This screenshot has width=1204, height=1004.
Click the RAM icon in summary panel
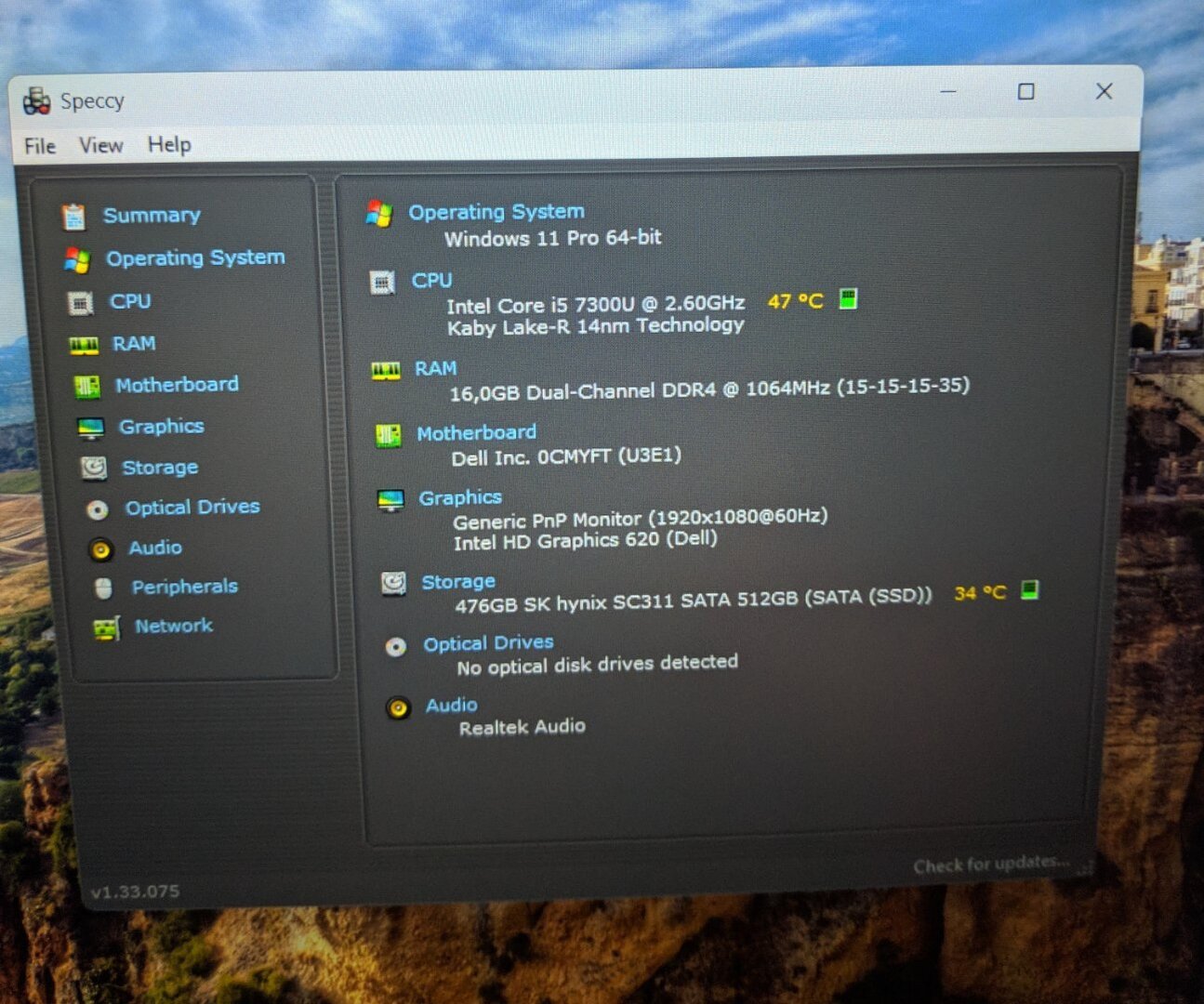(386, 371)
